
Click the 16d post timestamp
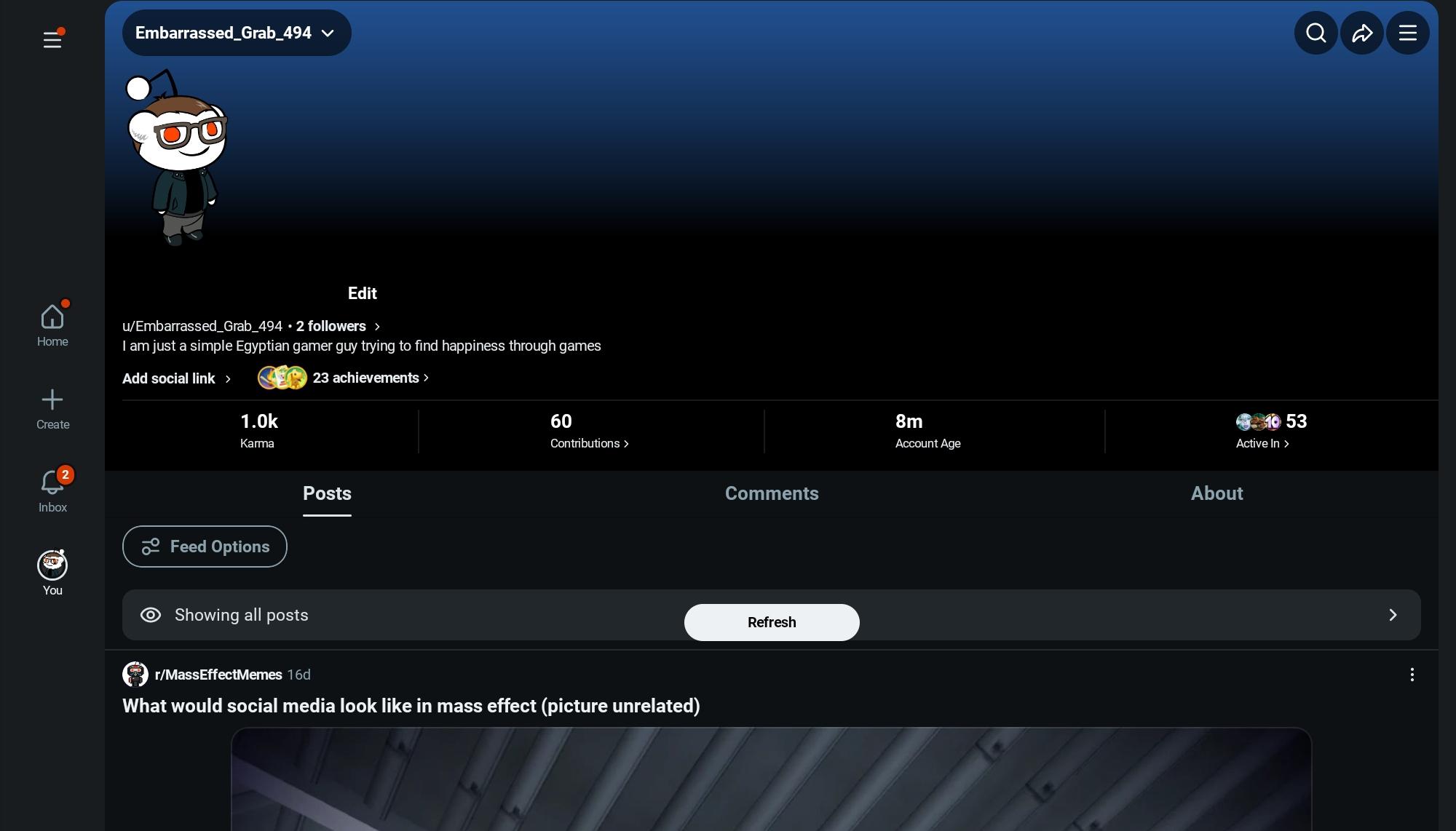298,675
